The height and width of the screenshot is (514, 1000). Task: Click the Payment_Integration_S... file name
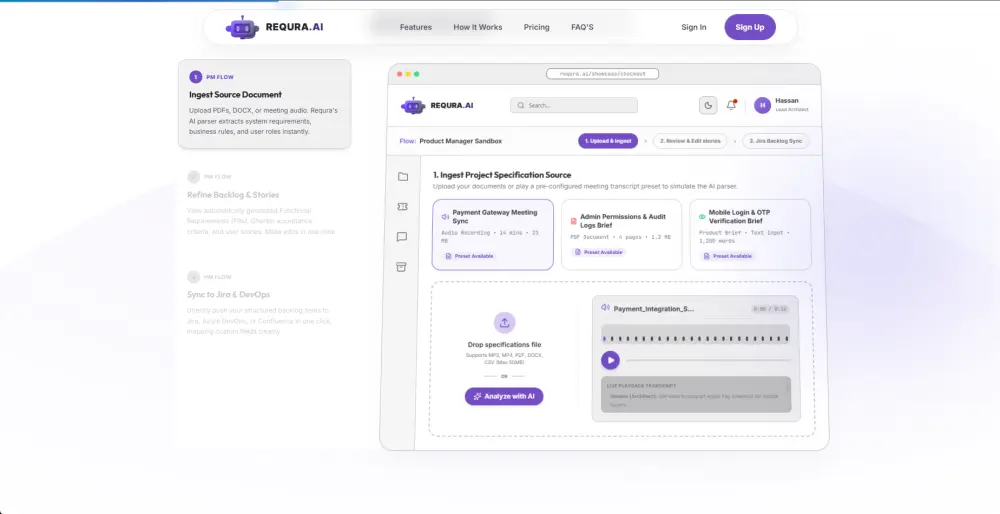(654, 309)
